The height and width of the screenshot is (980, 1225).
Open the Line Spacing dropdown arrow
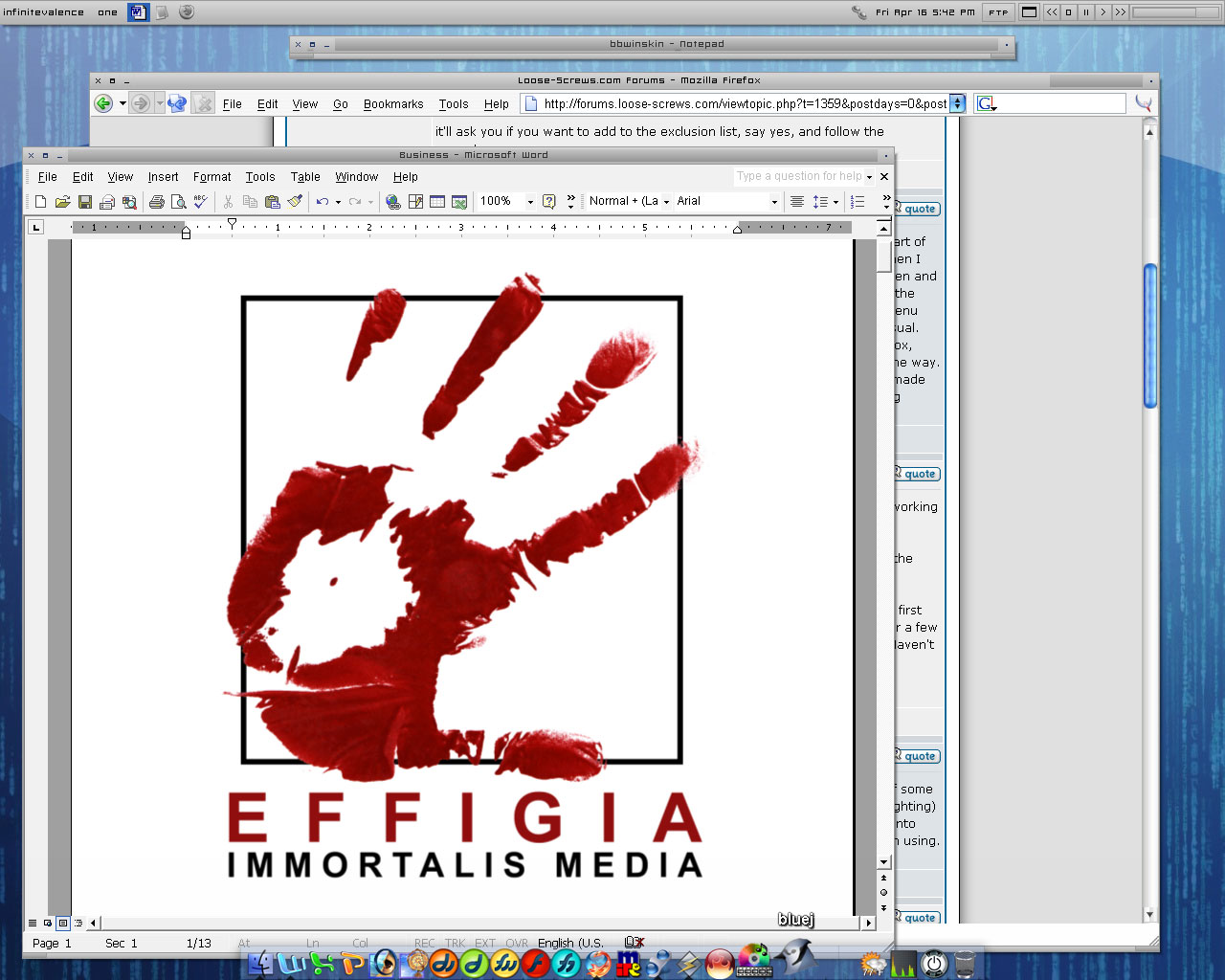click(x=835, y=202)
